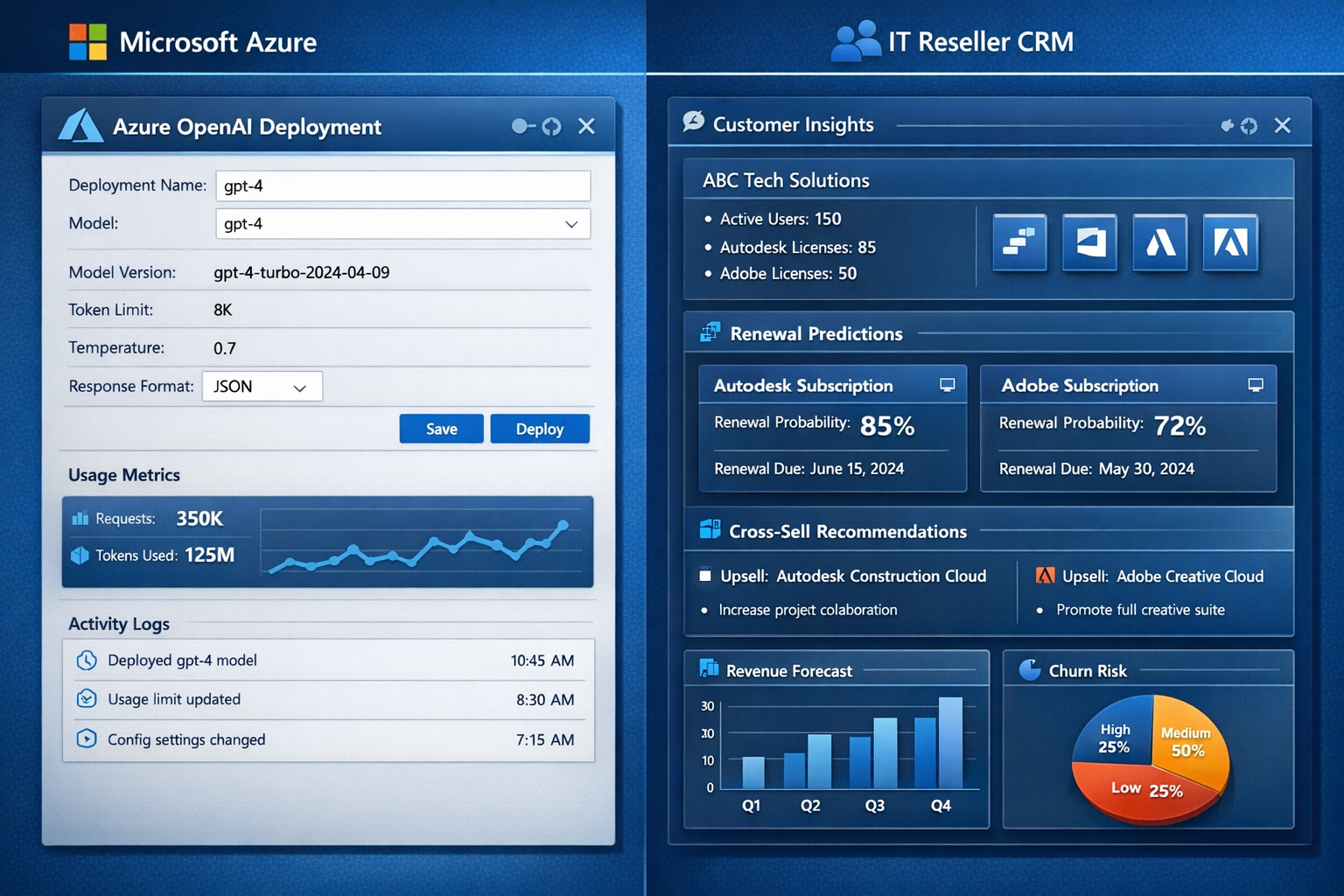Toggle the switch in Azure OpenAI Deployment title bar
The width and height of the screenshot is (1344, 896).
(523, 126)
